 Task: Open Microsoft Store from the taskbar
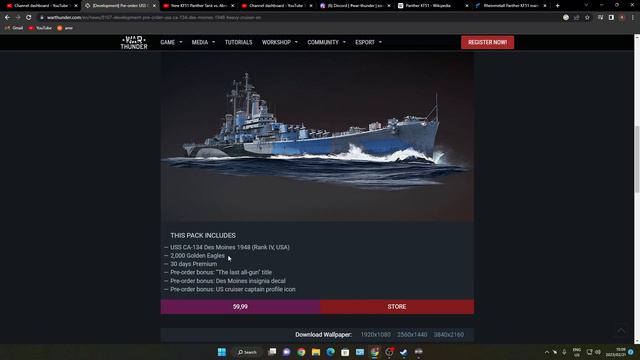345,352
